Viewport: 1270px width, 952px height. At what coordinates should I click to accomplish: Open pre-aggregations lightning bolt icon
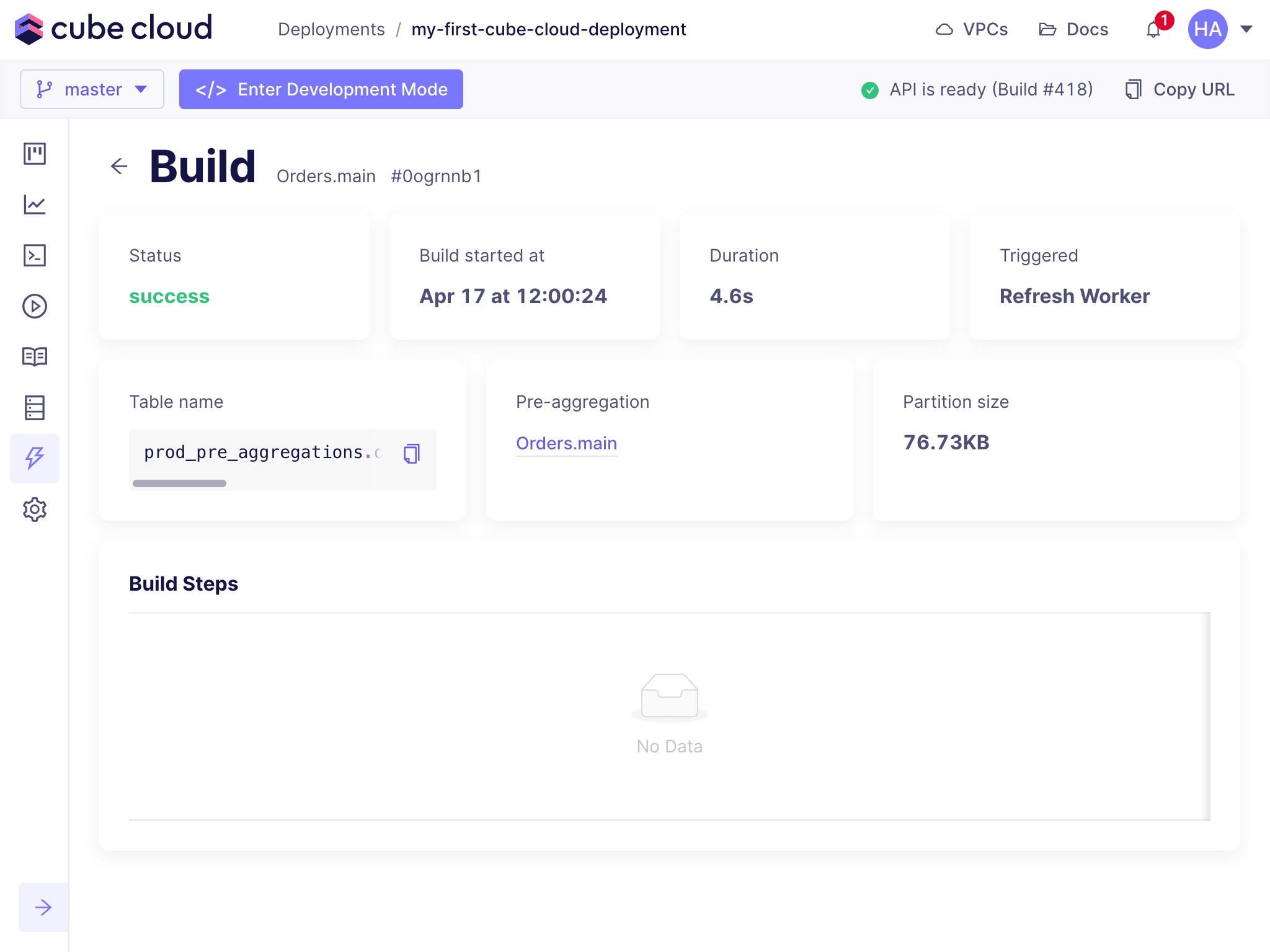[x=35, y=459]
